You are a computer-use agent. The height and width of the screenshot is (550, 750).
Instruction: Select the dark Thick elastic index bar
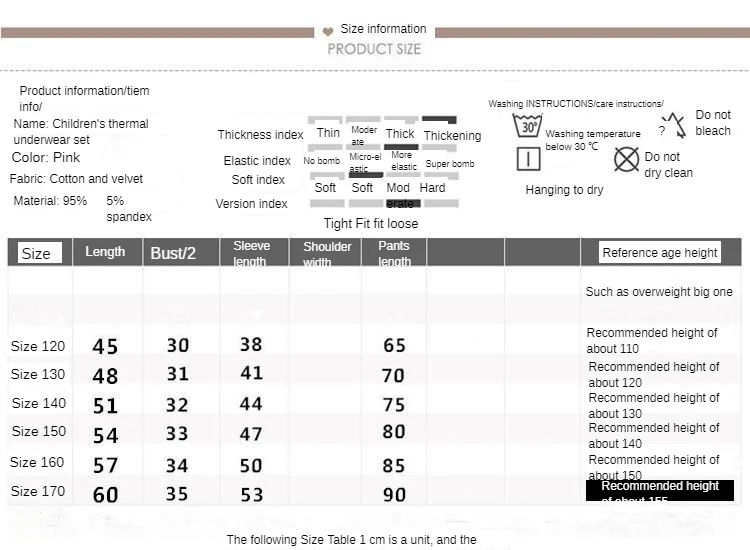point(401,147)
